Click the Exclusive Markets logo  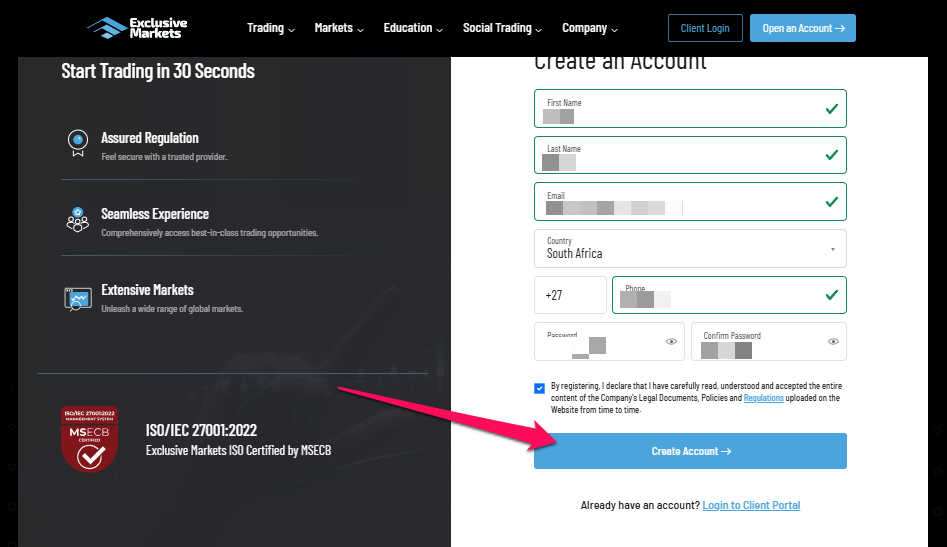coord(137,28)
